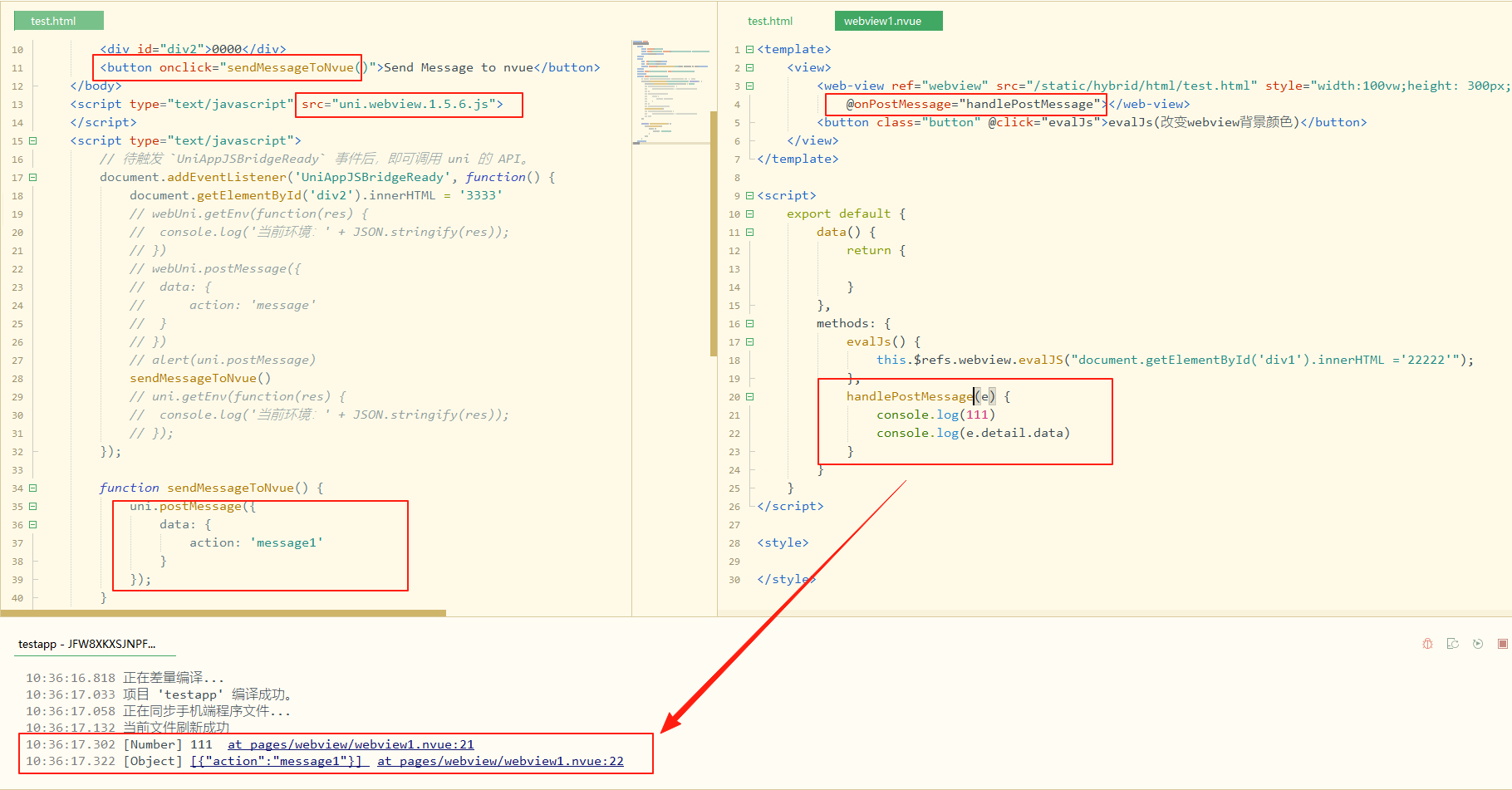Viewport: 1512px width, 790px height.
Task: Open link at pages/webview/webview1.nvue:22
Action: 500,761
